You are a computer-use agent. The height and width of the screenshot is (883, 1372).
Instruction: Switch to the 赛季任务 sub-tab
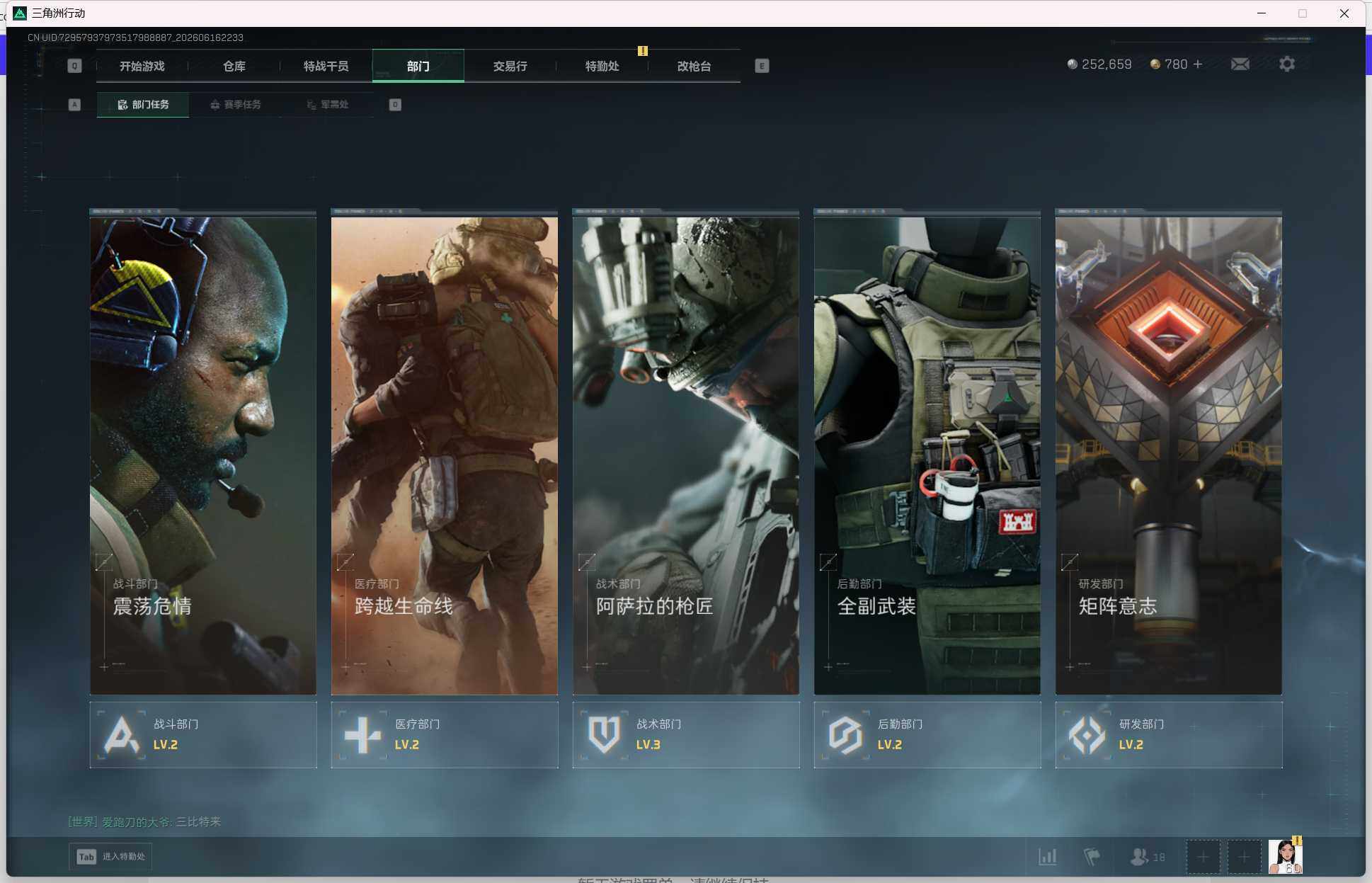[236, 105]
